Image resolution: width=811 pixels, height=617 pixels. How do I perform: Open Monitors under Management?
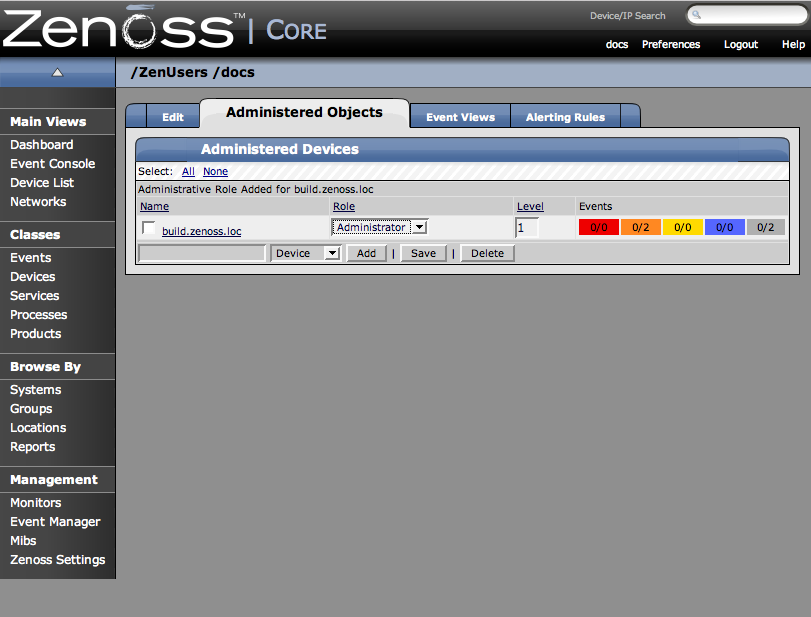tap(35, 503)
